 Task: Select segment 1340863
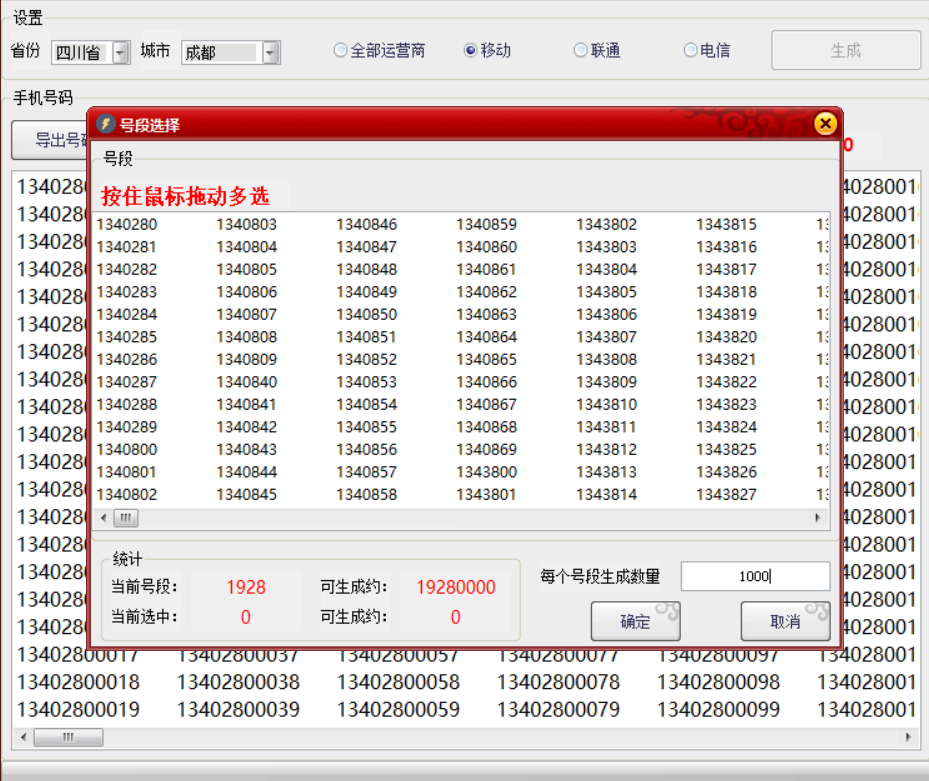pyautogui.click(x=486, y=315)
